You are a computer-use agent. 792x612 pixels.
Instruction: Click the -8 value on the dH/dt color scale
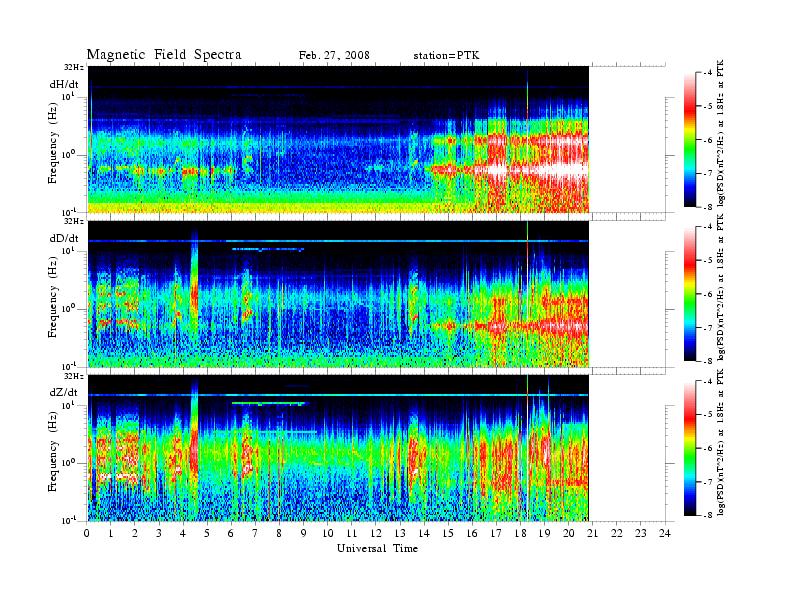pyautogui.click(x=708, y=206)
